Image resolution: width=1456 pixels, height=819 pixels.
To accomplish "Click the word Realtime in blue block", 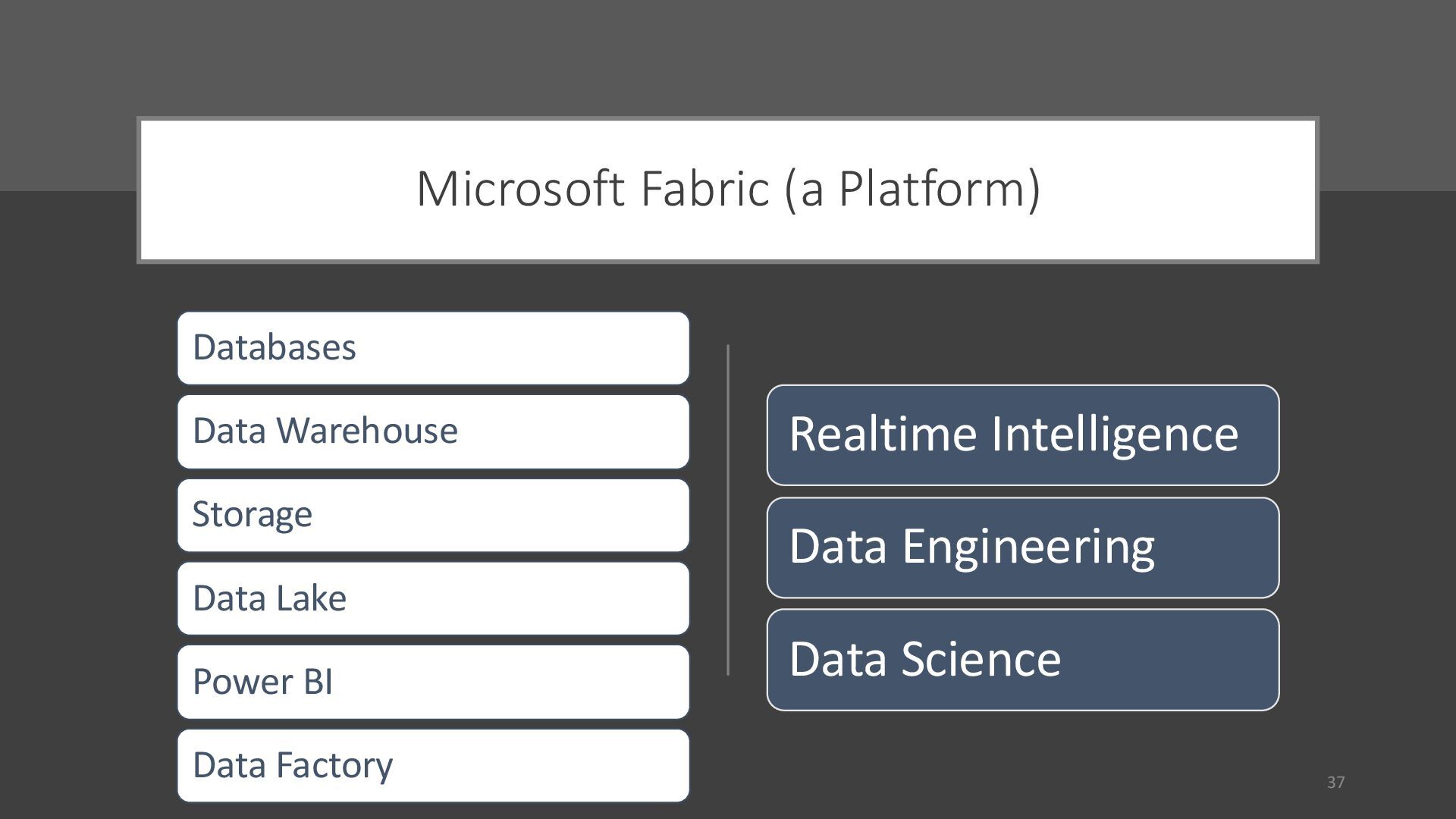I will click(883, 434).
